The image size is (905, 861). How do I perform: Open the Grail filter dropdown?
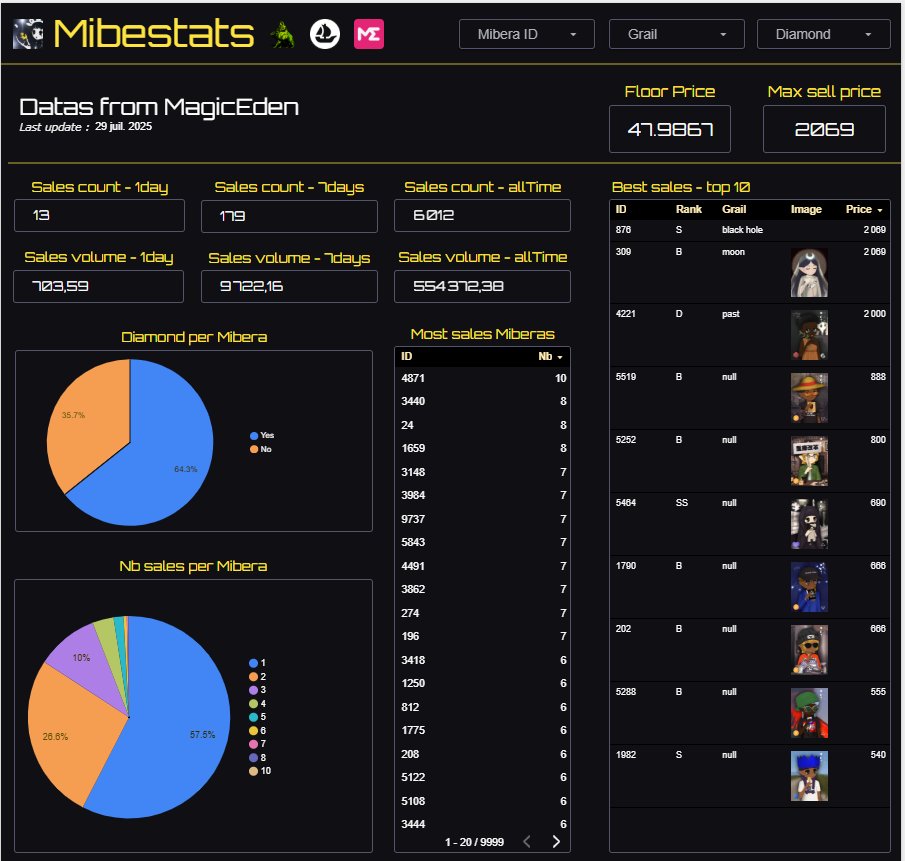click(x=676, y=33)
